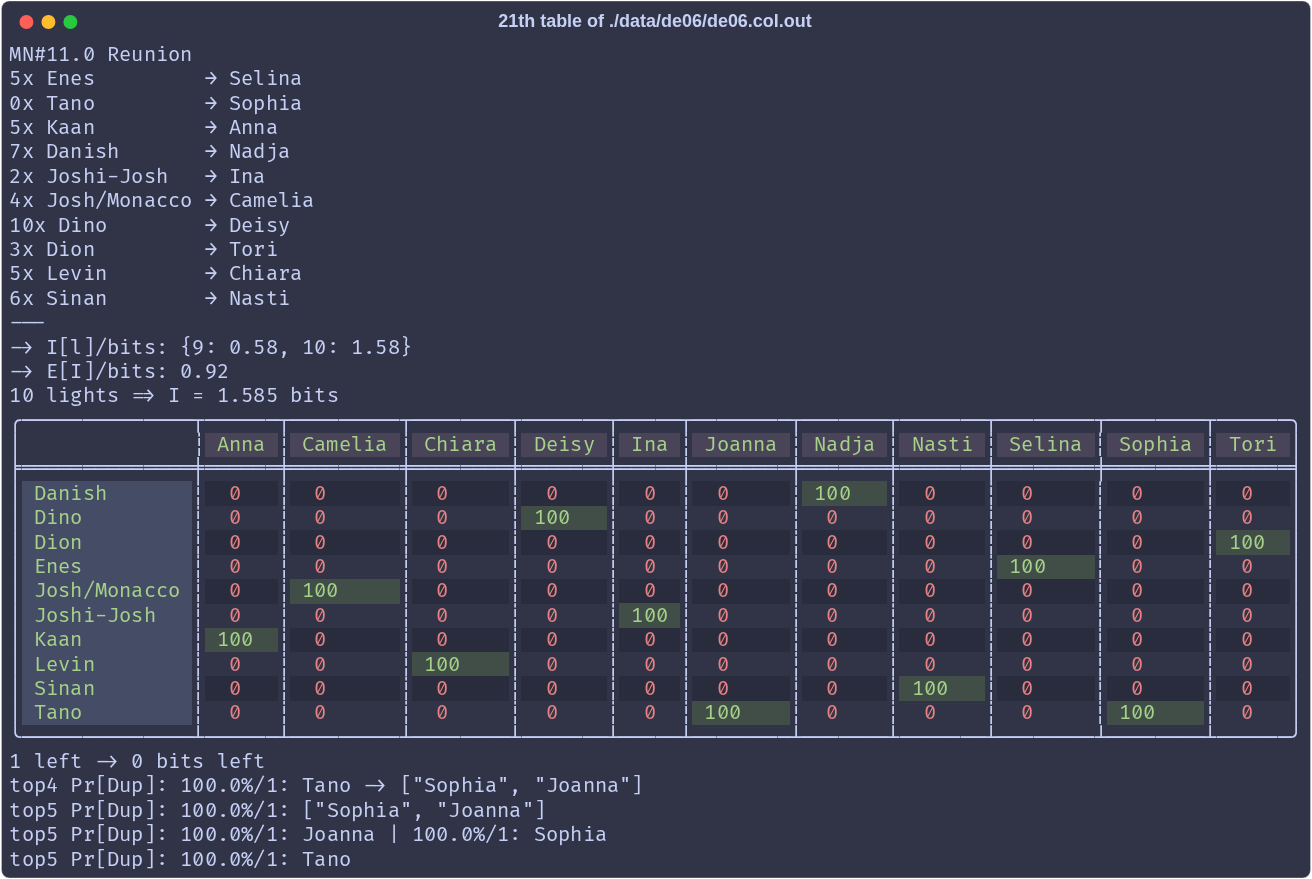Click the 100 cell for Sinan and Nasti

[942, 688]
